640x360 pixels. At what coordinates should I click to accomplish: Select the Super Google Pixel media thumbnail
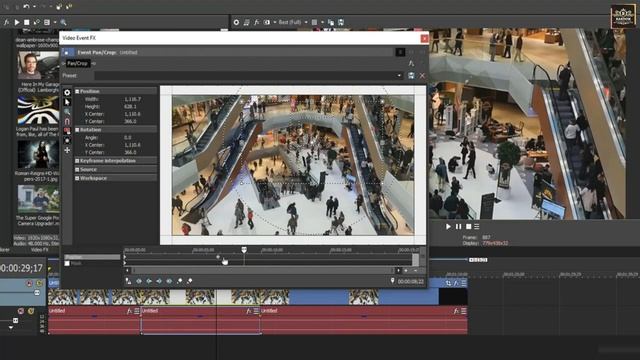(x=38, y=199)
